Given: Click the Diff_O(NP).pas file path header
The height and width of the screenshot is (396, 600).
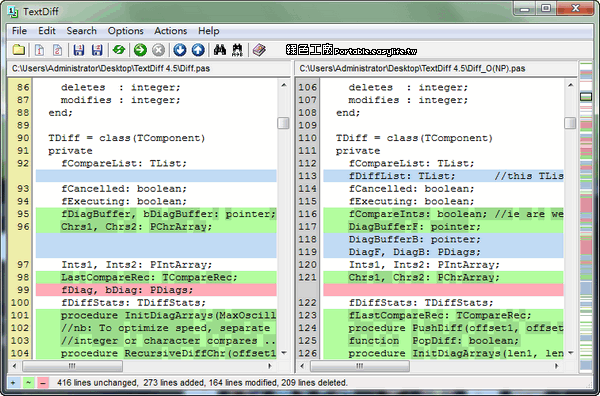Looking at the screenshot, I should [412, 68].
